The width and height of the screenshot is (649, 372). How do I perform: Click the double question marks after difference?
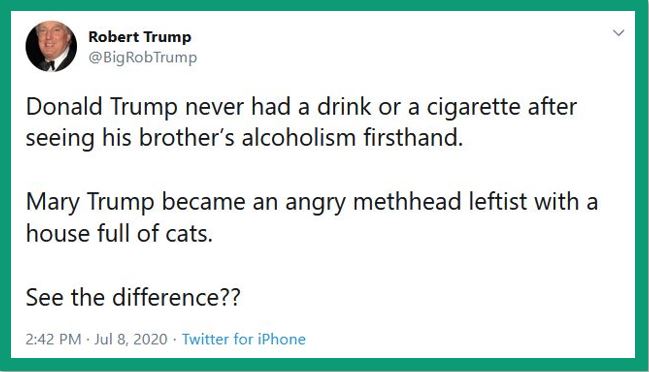tap(231, 297)
